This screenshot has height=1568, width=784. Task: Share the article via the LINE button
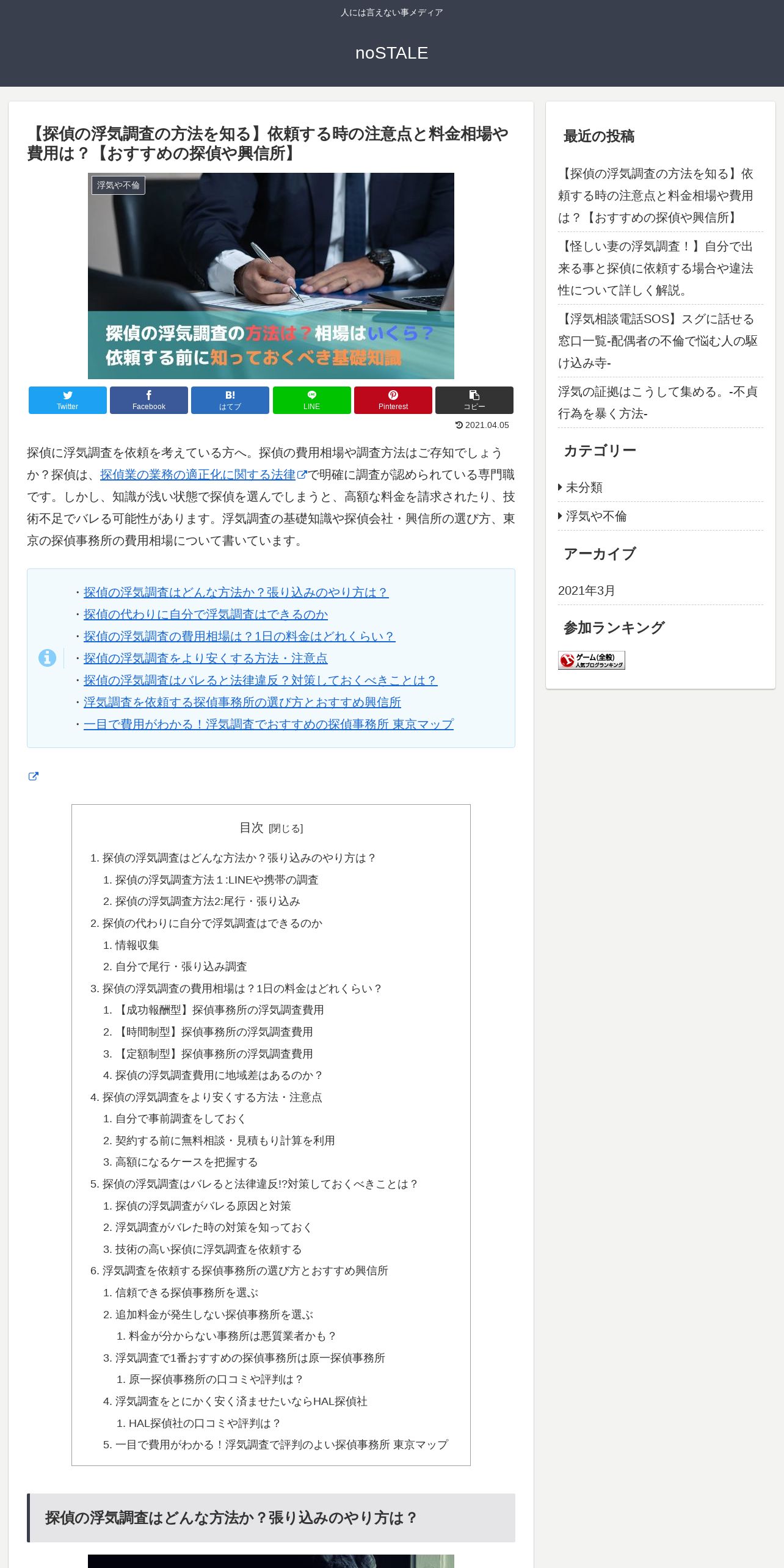click(x=312, y=400)
